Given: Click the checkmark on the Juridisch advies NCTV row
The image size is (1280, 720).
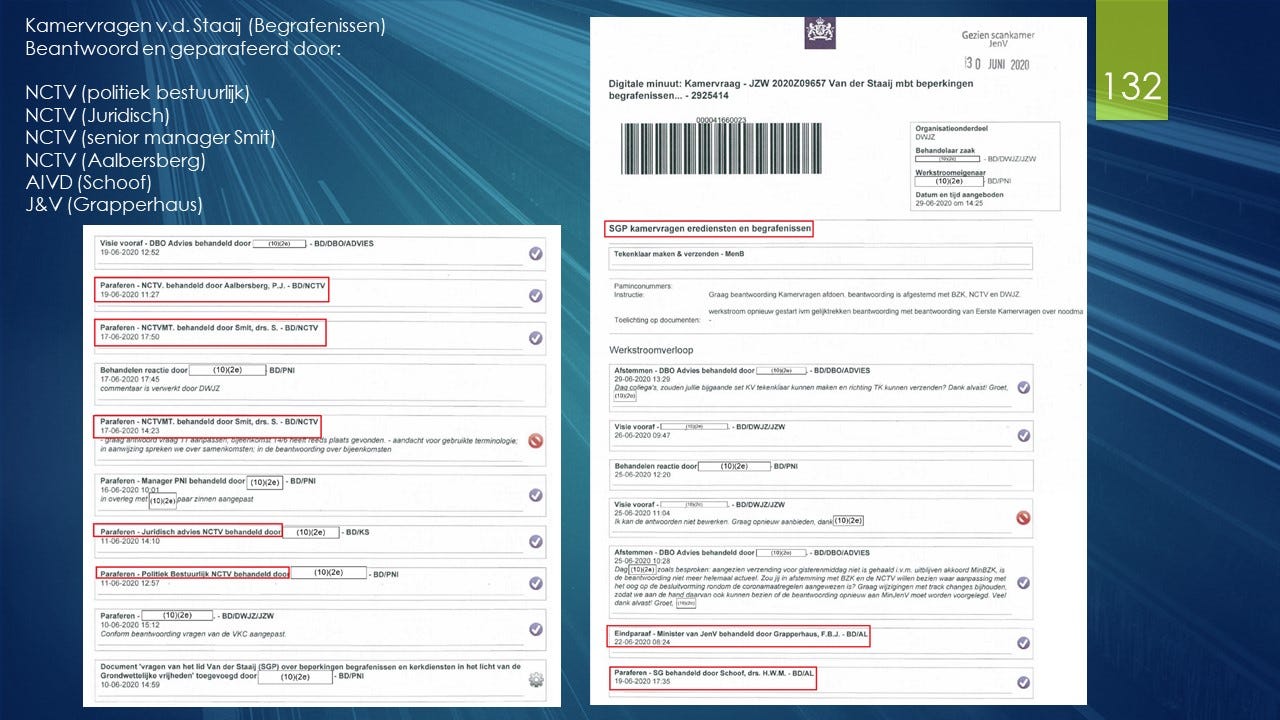Looking at the screenshot, I should (536, 541).
